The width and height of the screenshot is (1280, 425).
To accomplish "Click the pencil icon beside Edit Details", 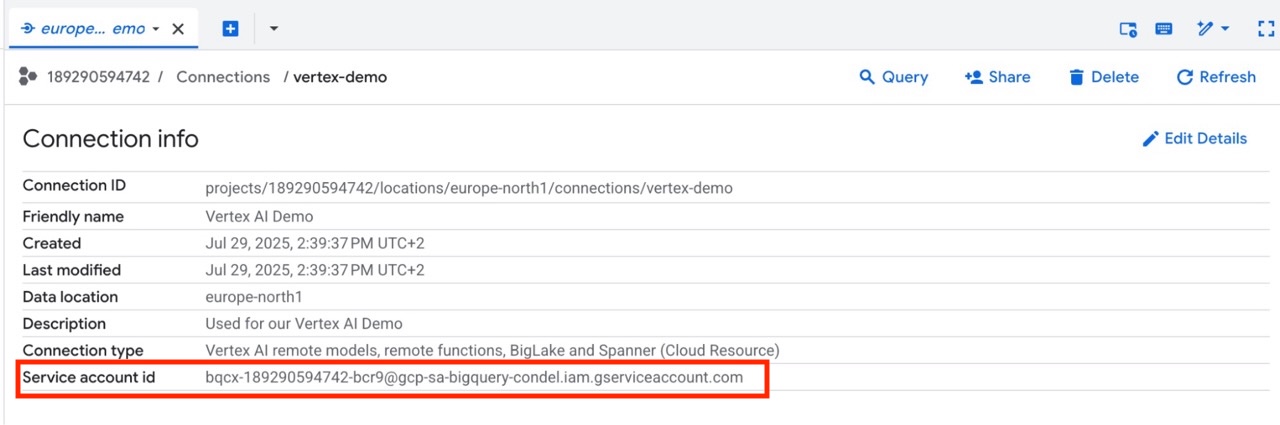I will tap(1150, 139).
